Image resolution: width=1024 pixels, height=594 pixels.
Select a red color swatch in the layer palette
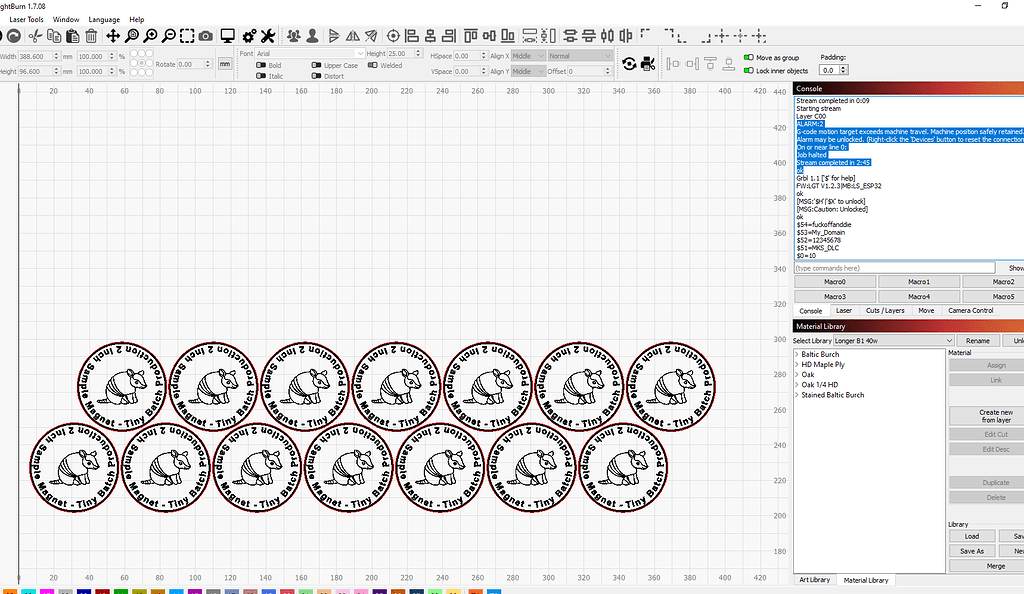102,590
